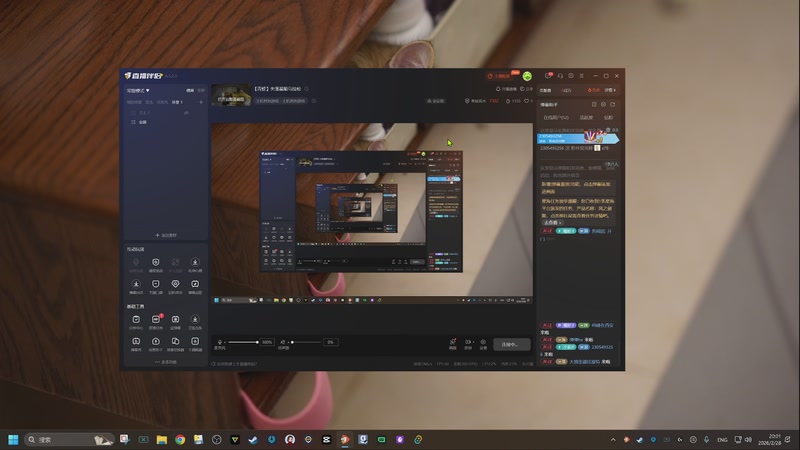Click the shield indicator with red number
Viewport: 800px width, 450px height.
pyautogui.click(x=482, y=101)
